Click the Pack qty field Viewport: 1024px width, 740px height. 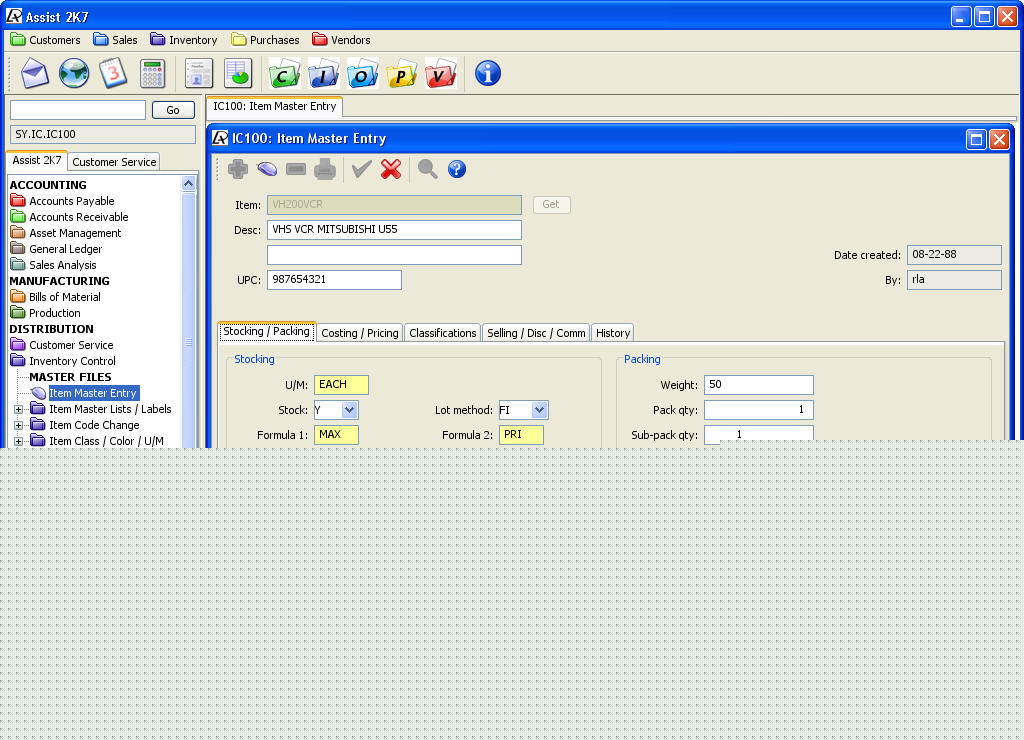point(758,410)
